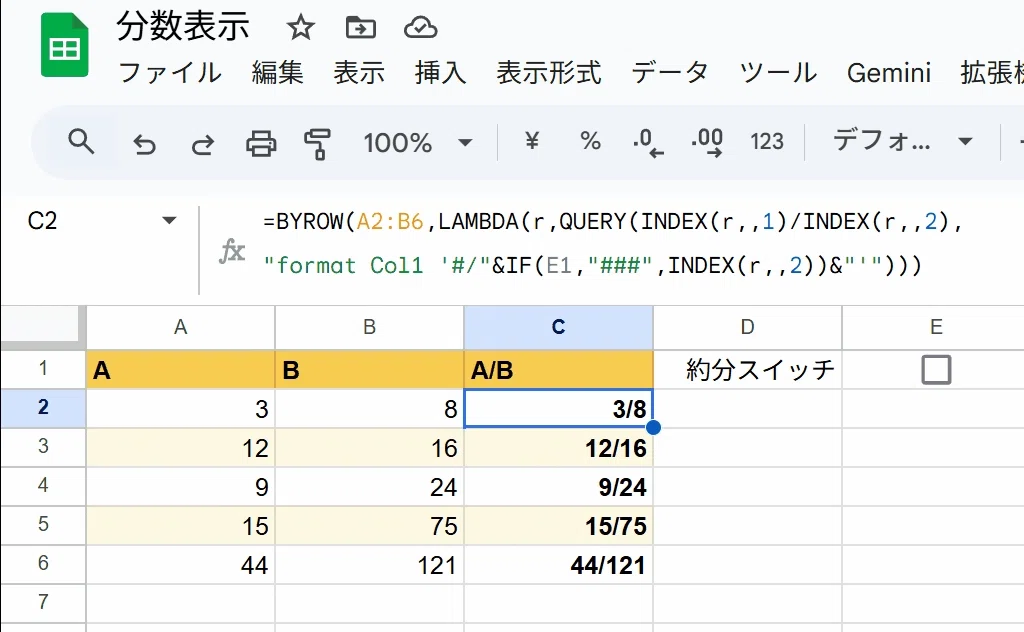Viewport: 1024px width, 632px height.
Task: Select the cell showing 44/121
Action: 558,565
